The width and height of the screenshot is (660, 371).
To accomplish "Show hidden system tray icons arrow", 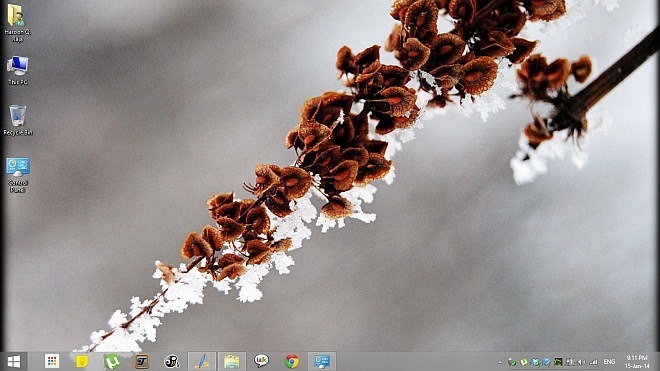I will (500, 362).
